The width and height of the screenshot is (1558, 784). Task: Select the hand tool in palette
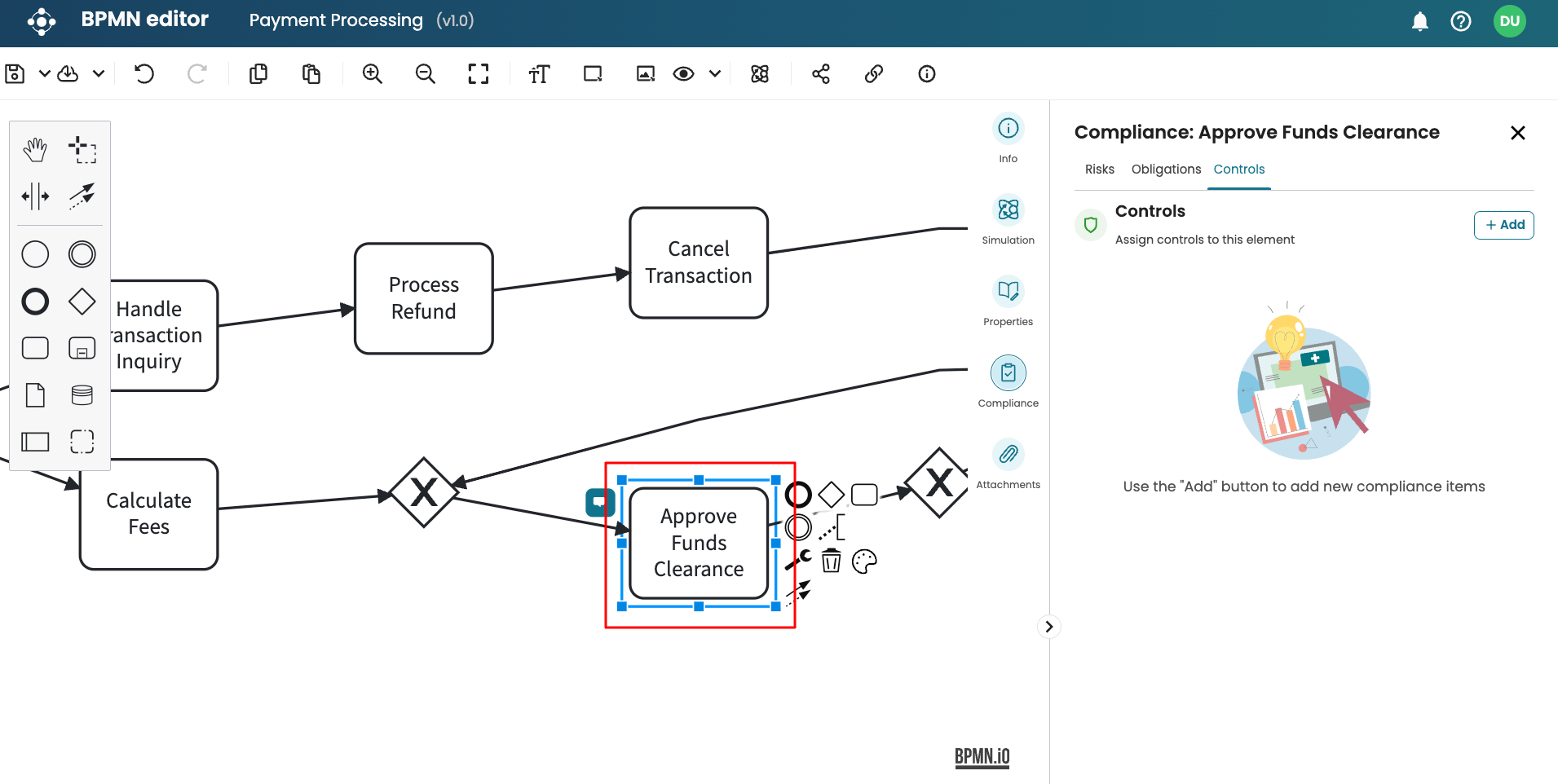(x=35, y=150)
